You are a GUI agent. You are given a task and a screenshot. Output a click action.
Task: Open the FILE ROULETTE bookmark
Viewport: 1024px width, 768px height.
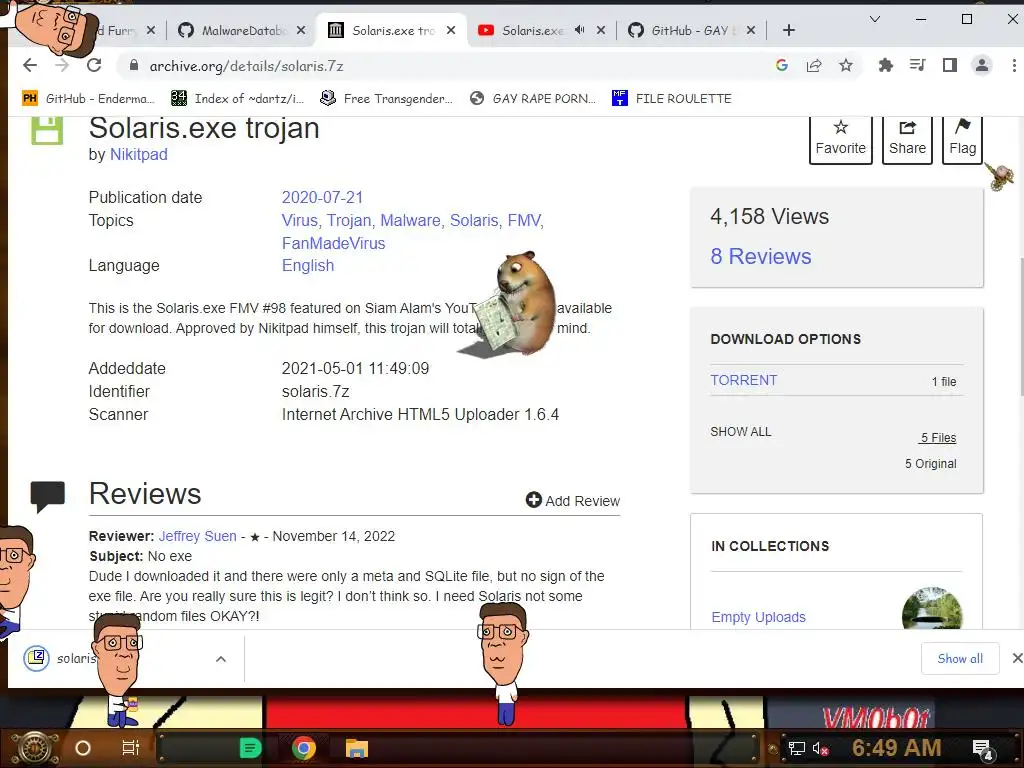point(672,99)
